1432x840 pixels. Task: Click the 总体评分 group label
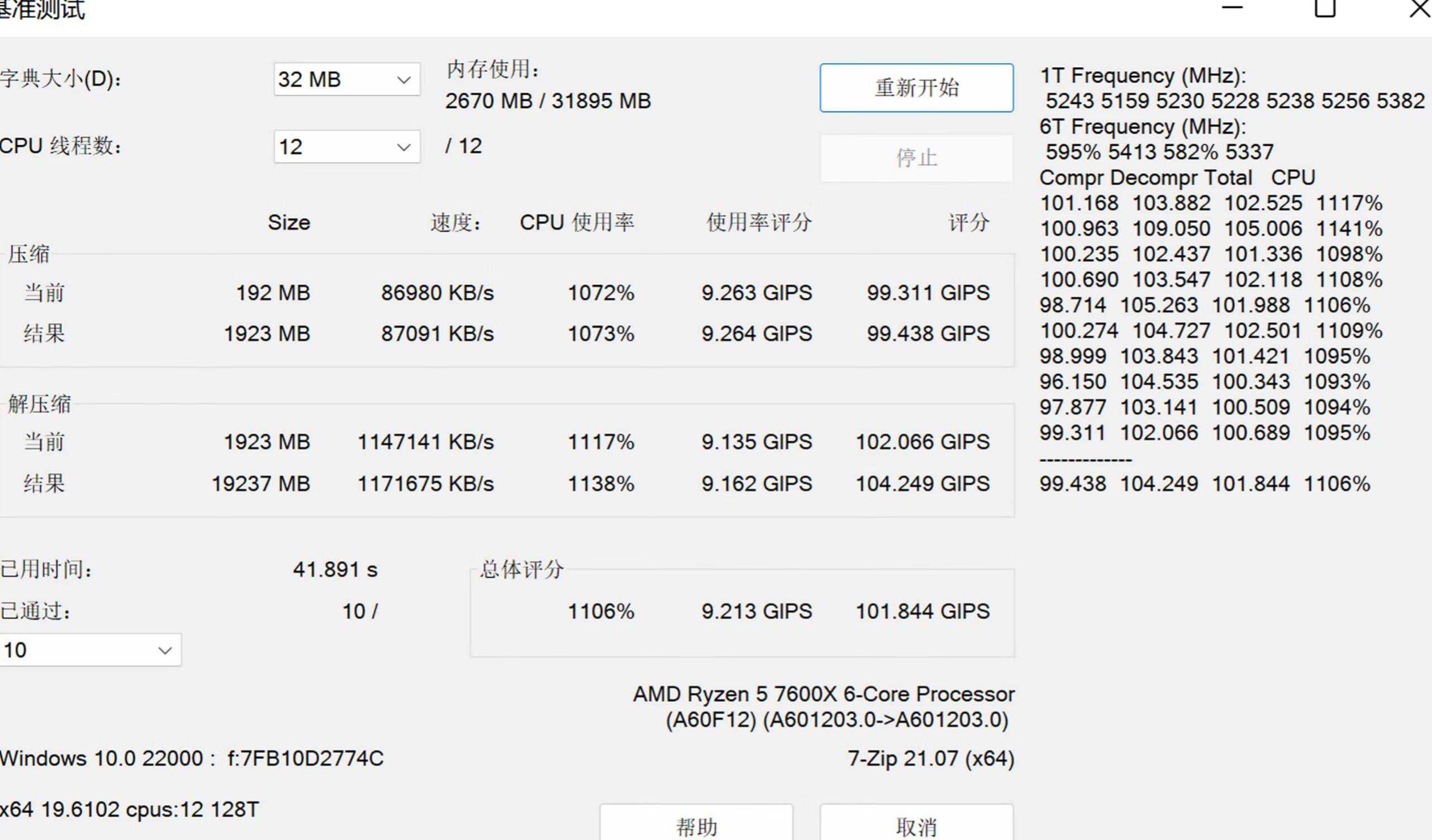click(521, 569)
